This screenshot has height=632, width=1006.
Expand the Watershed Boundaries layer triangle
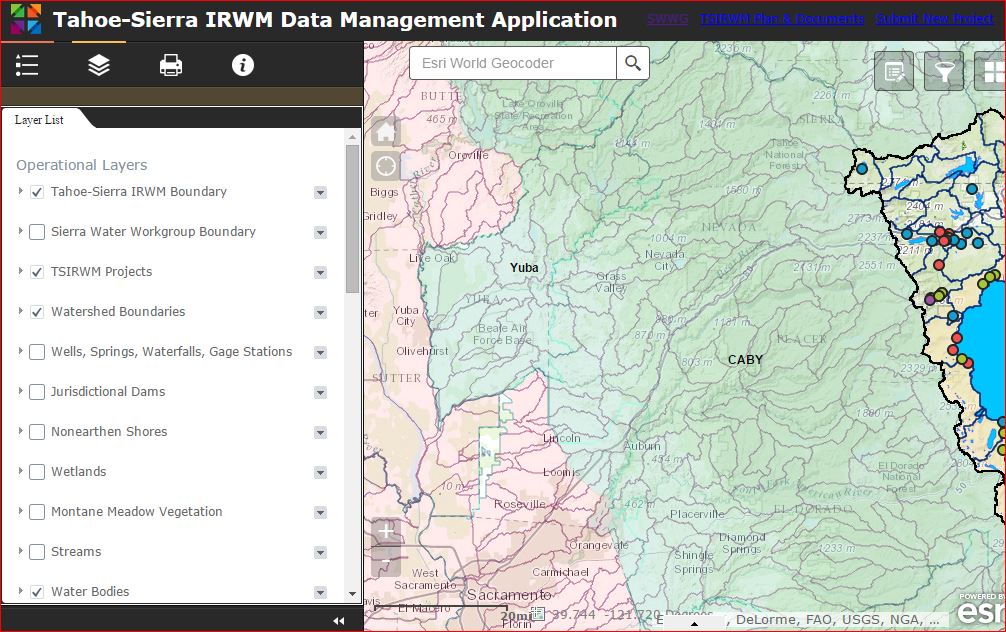(21, 311)
